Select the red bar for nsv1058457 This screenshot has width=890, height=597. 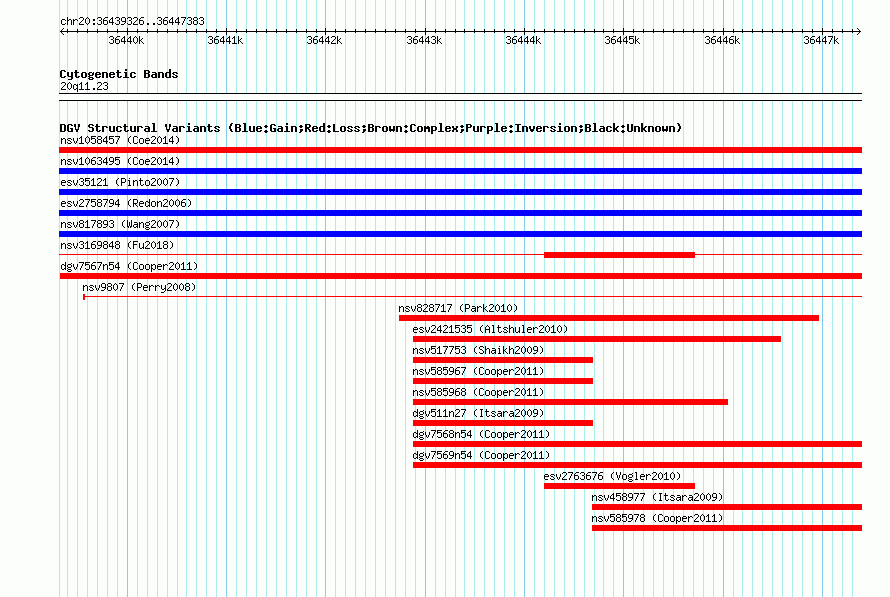point(460,150)
